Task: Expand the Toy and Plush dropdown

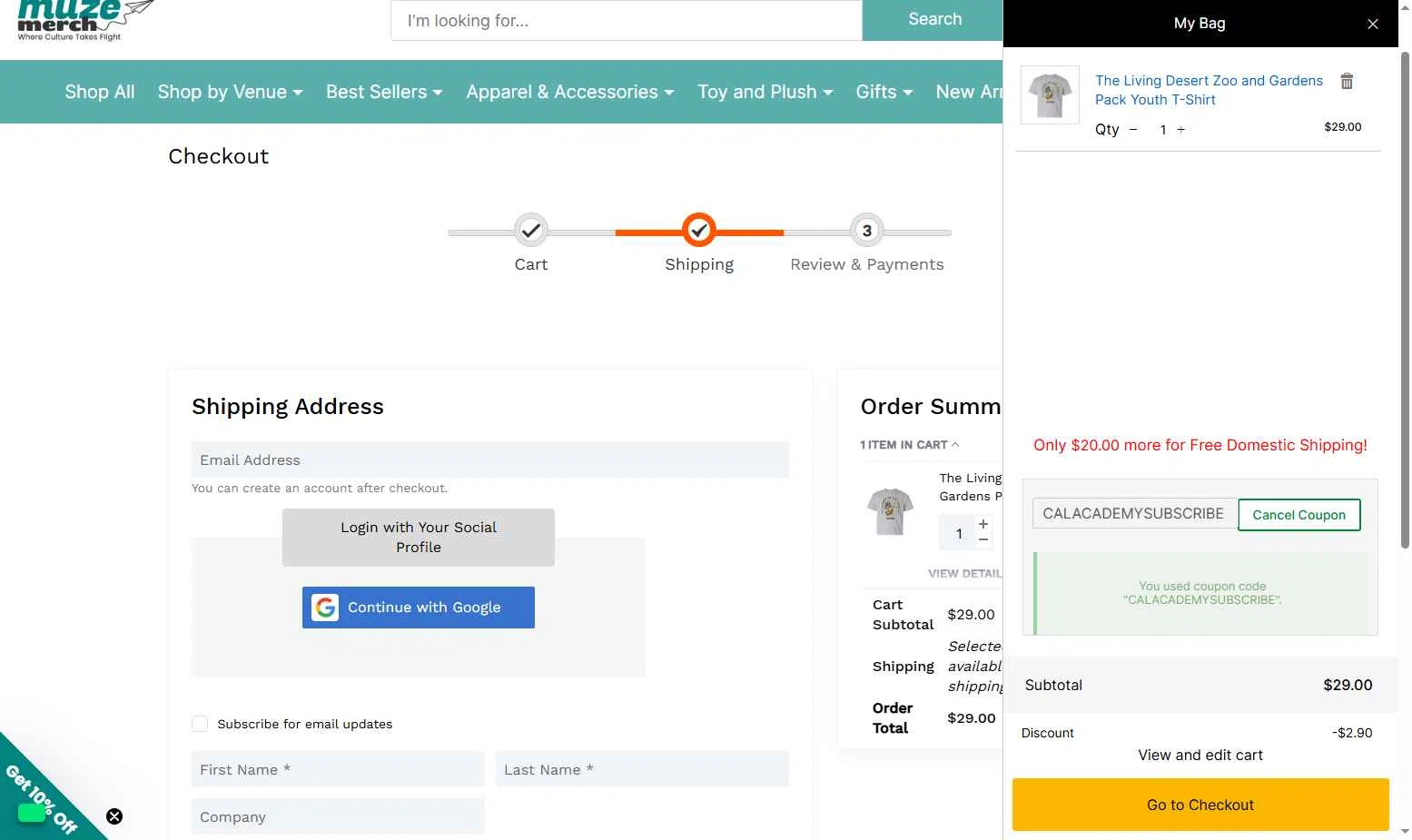Action: tap(765, 92)
